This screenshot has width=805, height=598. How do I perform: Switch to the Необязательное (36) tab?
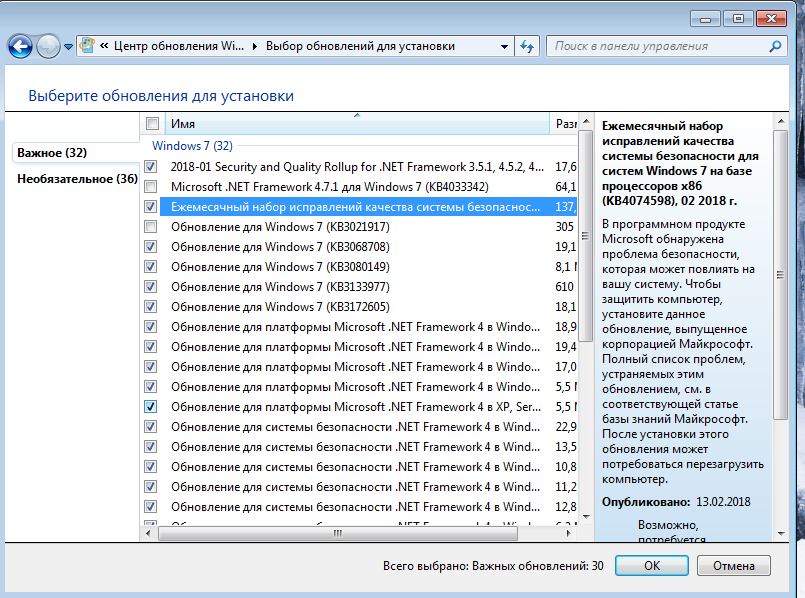click(77, 179)
